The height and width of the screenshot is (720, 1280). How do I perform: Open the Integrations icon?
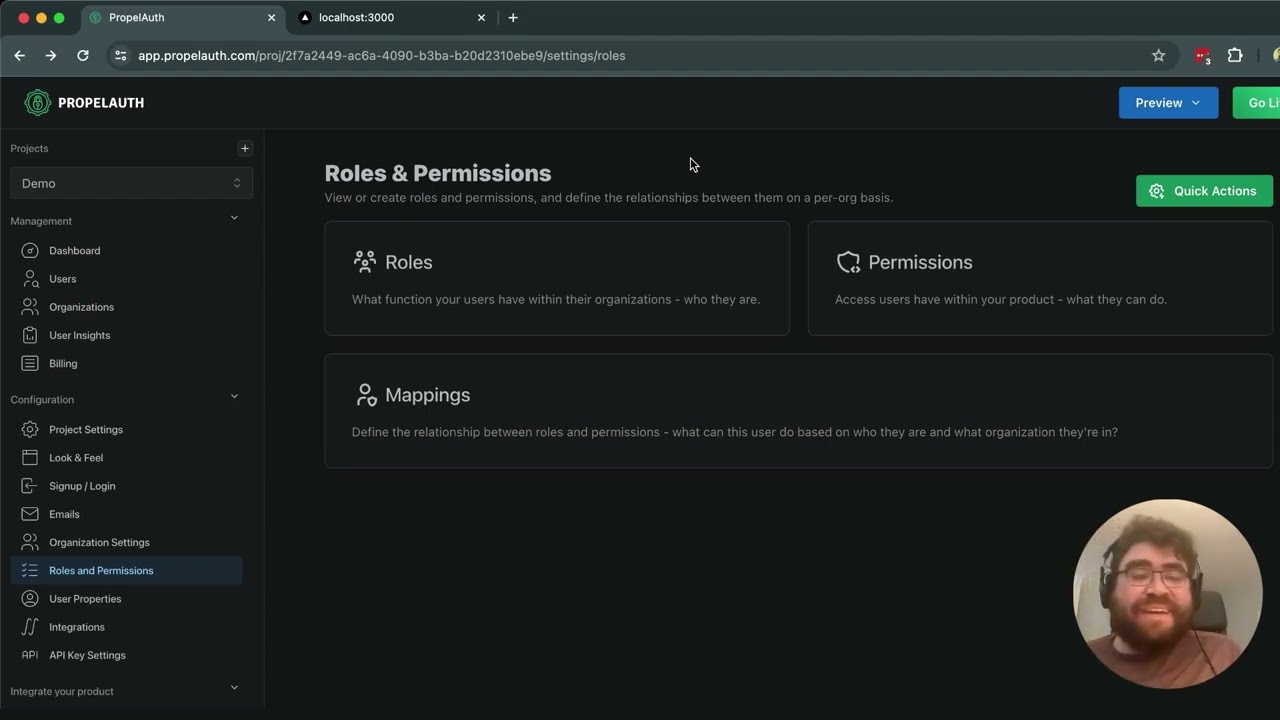30,627
